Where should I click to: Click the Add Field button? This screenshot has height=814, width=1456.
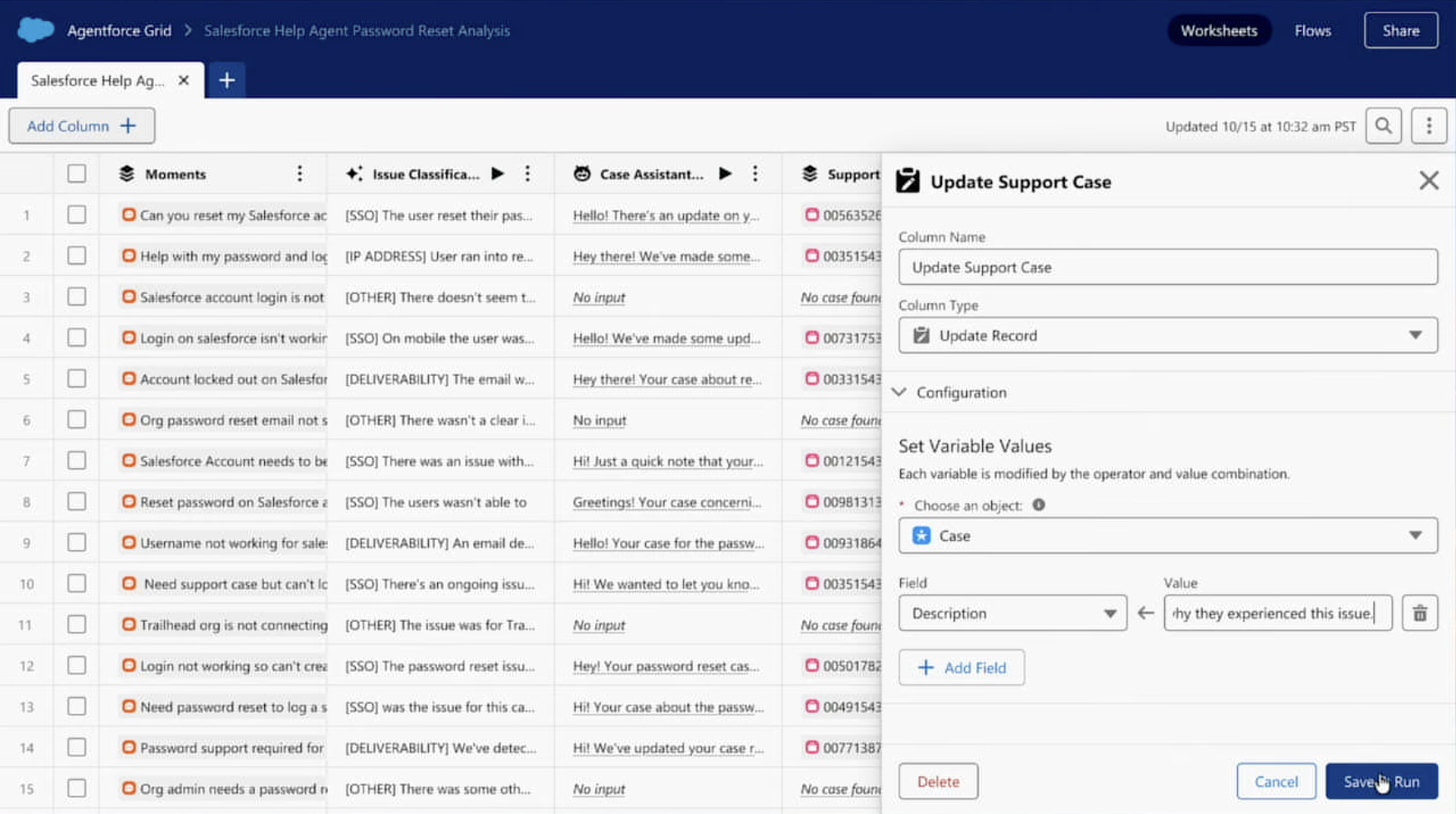pyautogui.click(x=961, y=668)
